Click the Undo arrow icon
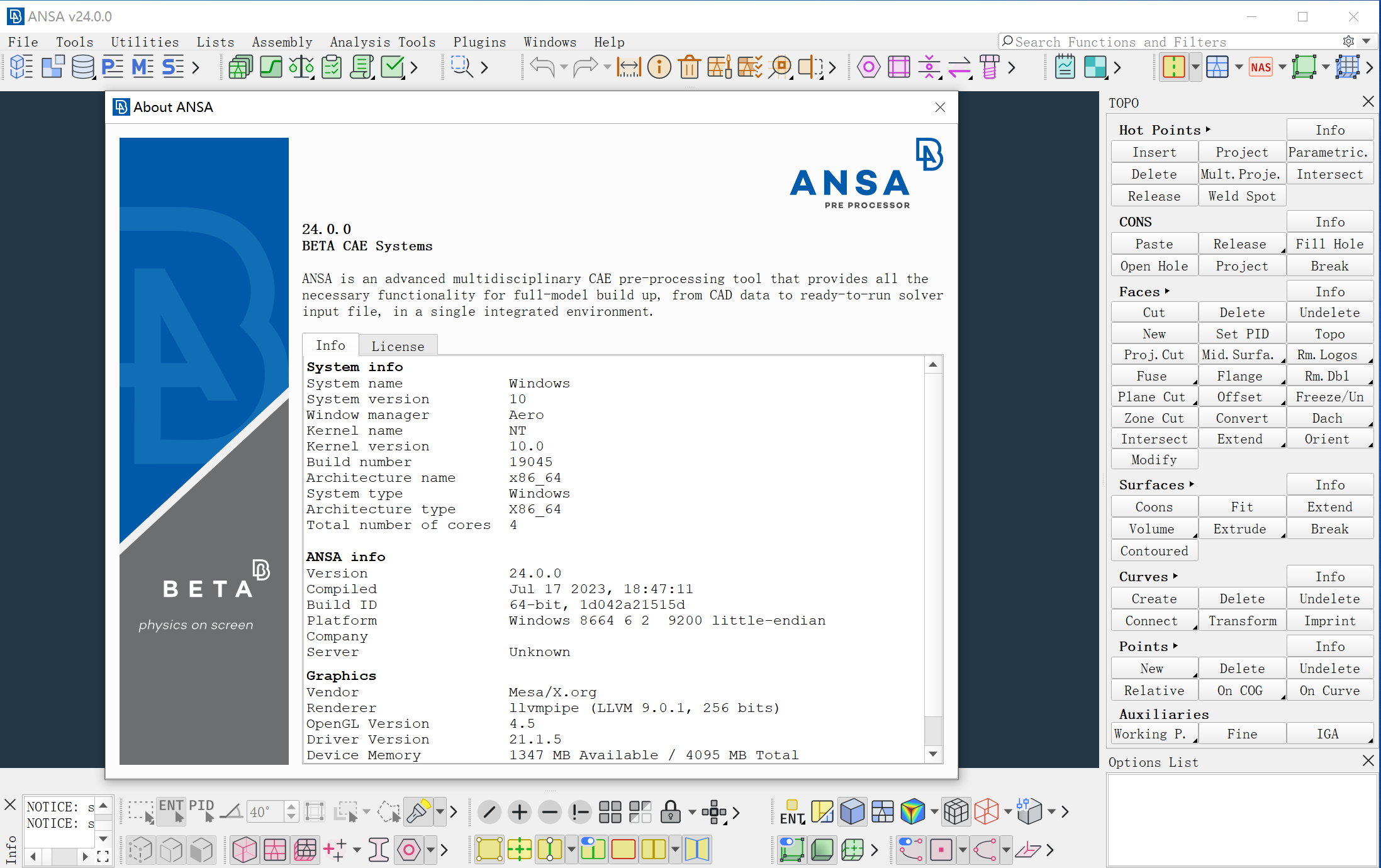Screen dimensions: 1381x868 (542, 67)
